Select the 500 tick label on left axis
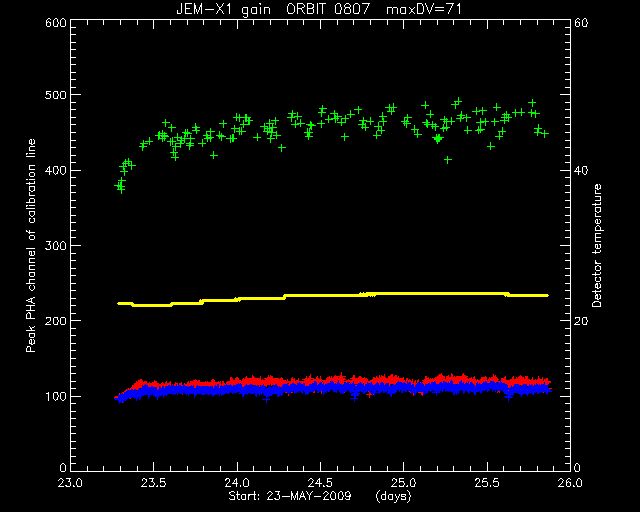Screen dimensions: 640x512 click(56, 95)
